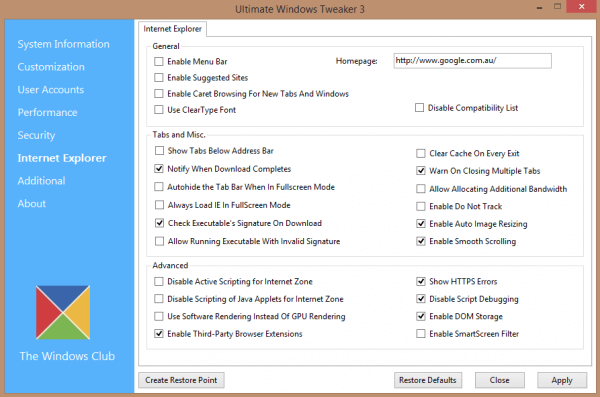Turn on Enable Do Not Track

(421, 206)
